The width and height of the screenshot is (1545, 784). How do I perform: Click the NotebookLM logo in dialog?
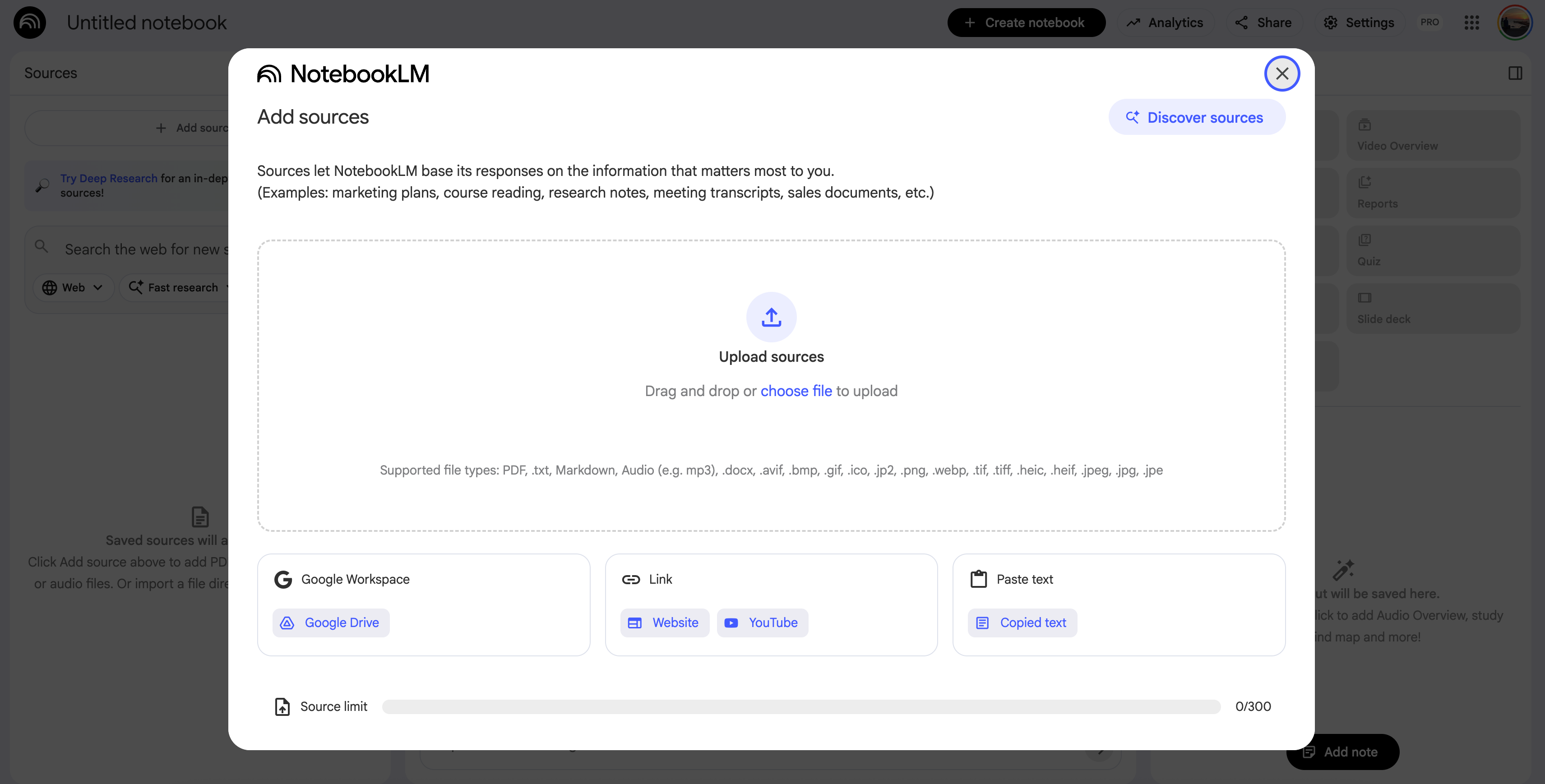(343, 74)
